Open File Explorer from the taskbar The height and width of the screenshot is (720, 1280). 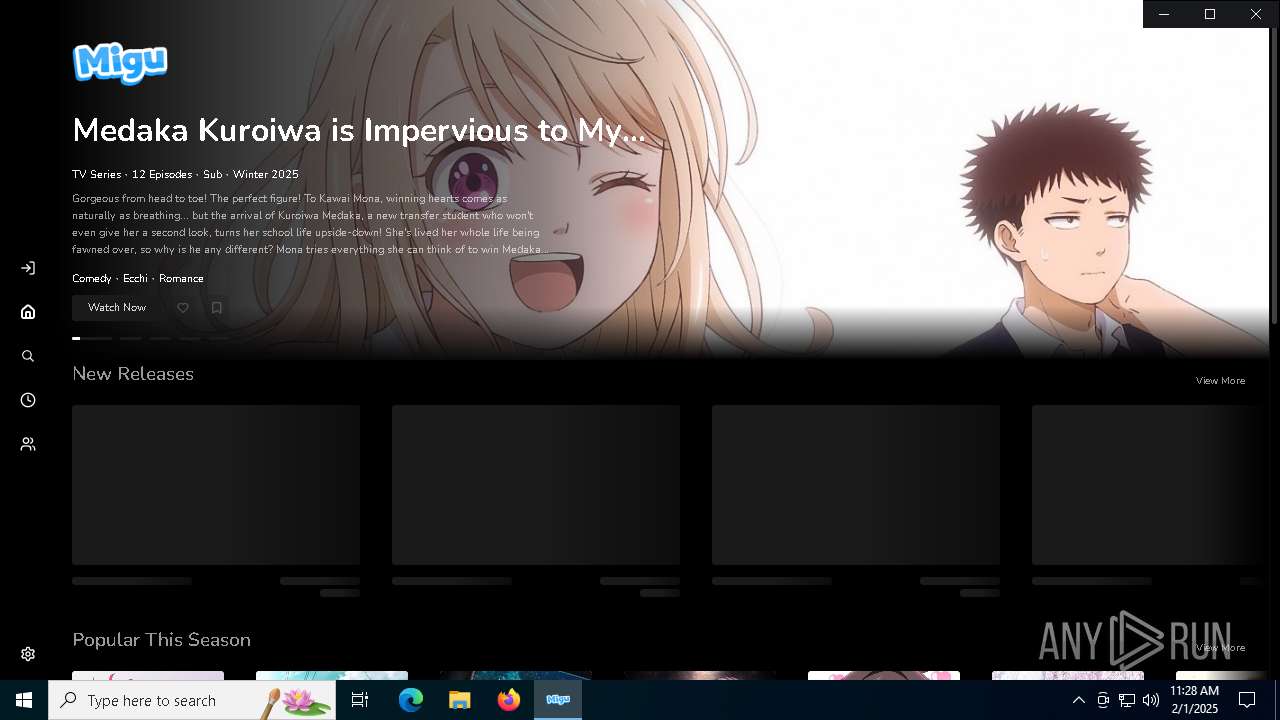pyautogui.click(x=460, y=700)
